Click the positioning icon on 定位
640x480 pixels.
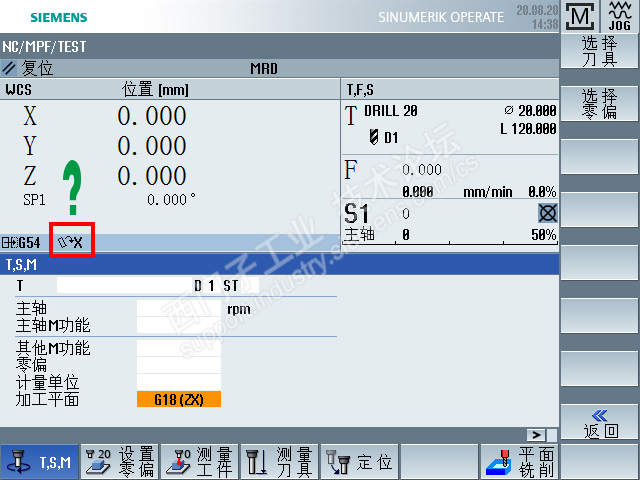point(339,462)
